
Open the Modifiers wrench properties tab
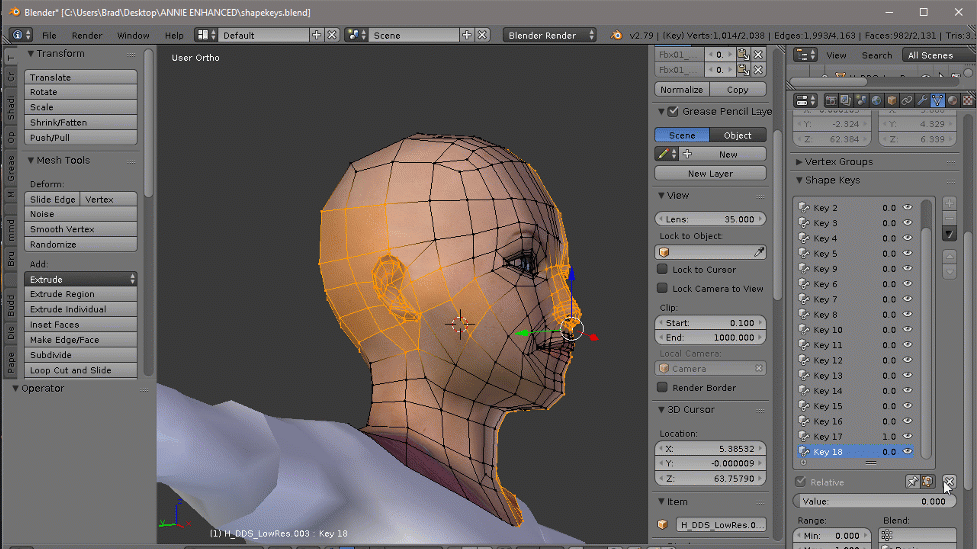[x=922, y=101]
